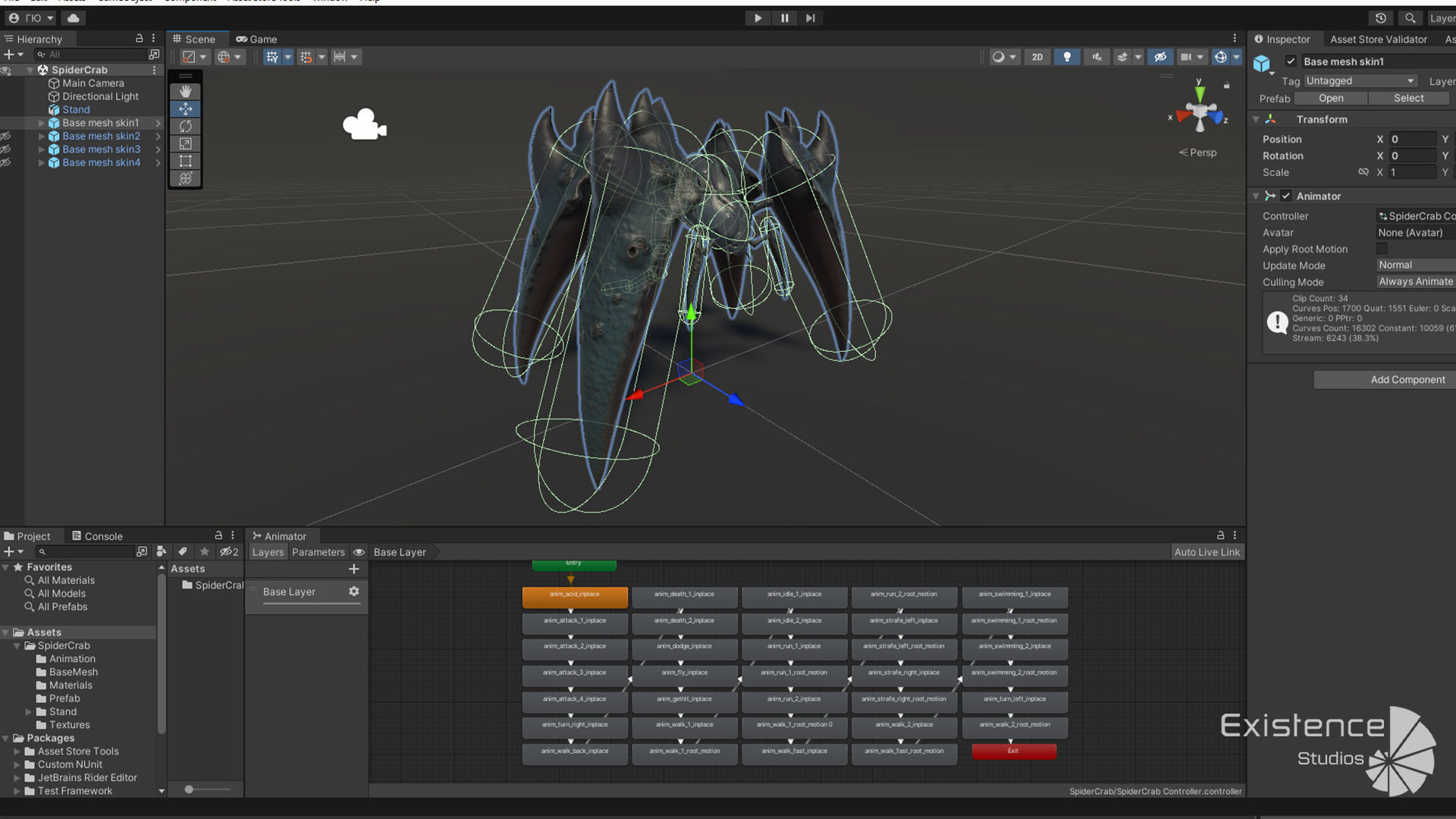Select the Rotate tool in scene toolbar
The height and width of the screenshot is (819, 1456).
click(x=185, y=126)
